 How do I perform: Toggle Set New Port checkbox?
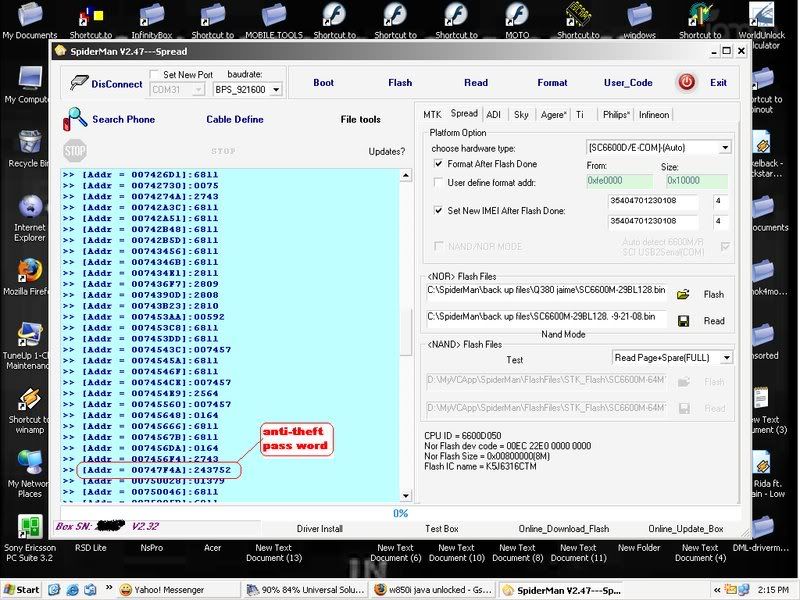154,74
